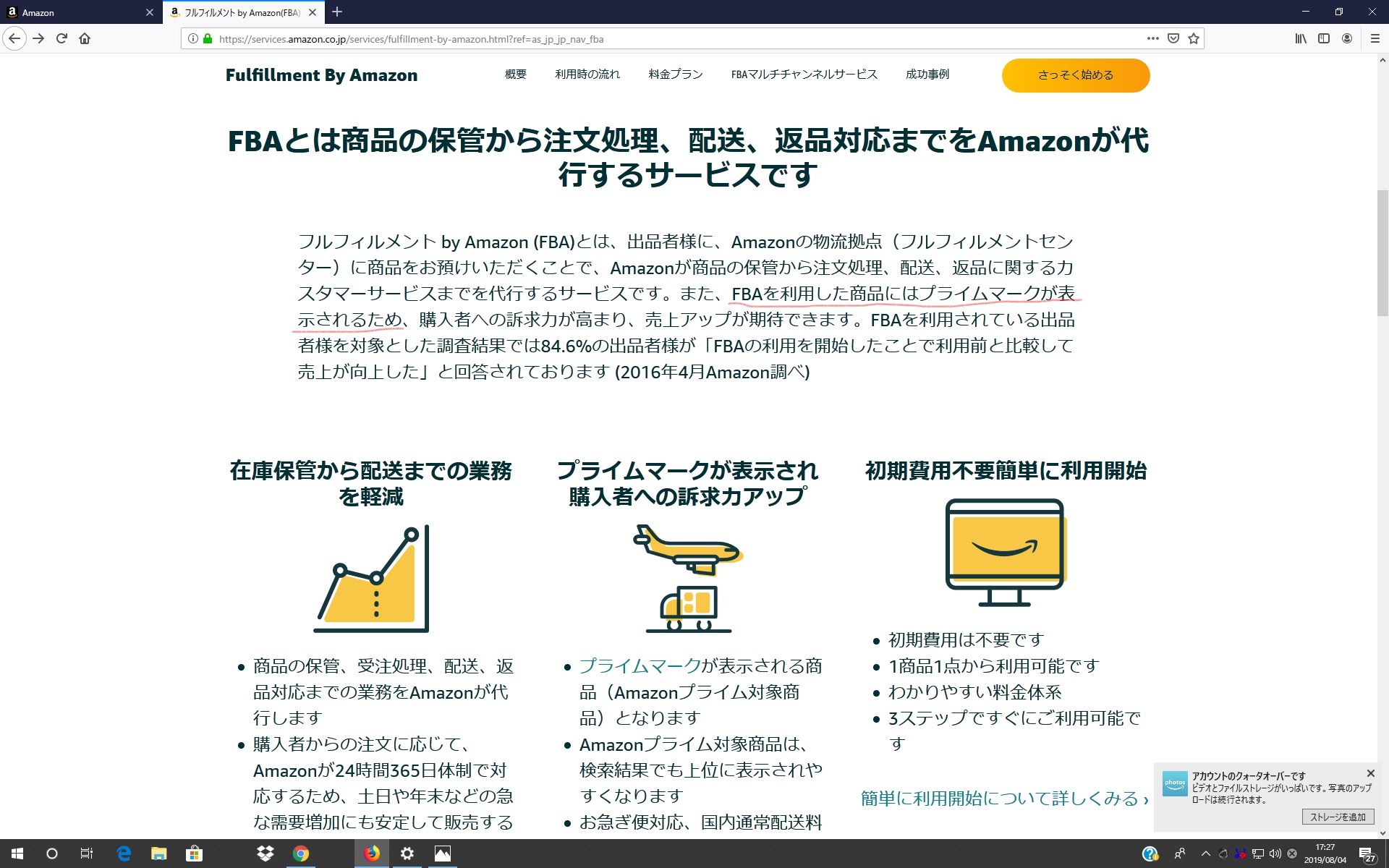Open Dropbox from taskbar

pyautogui.click(x=266, y=854)
